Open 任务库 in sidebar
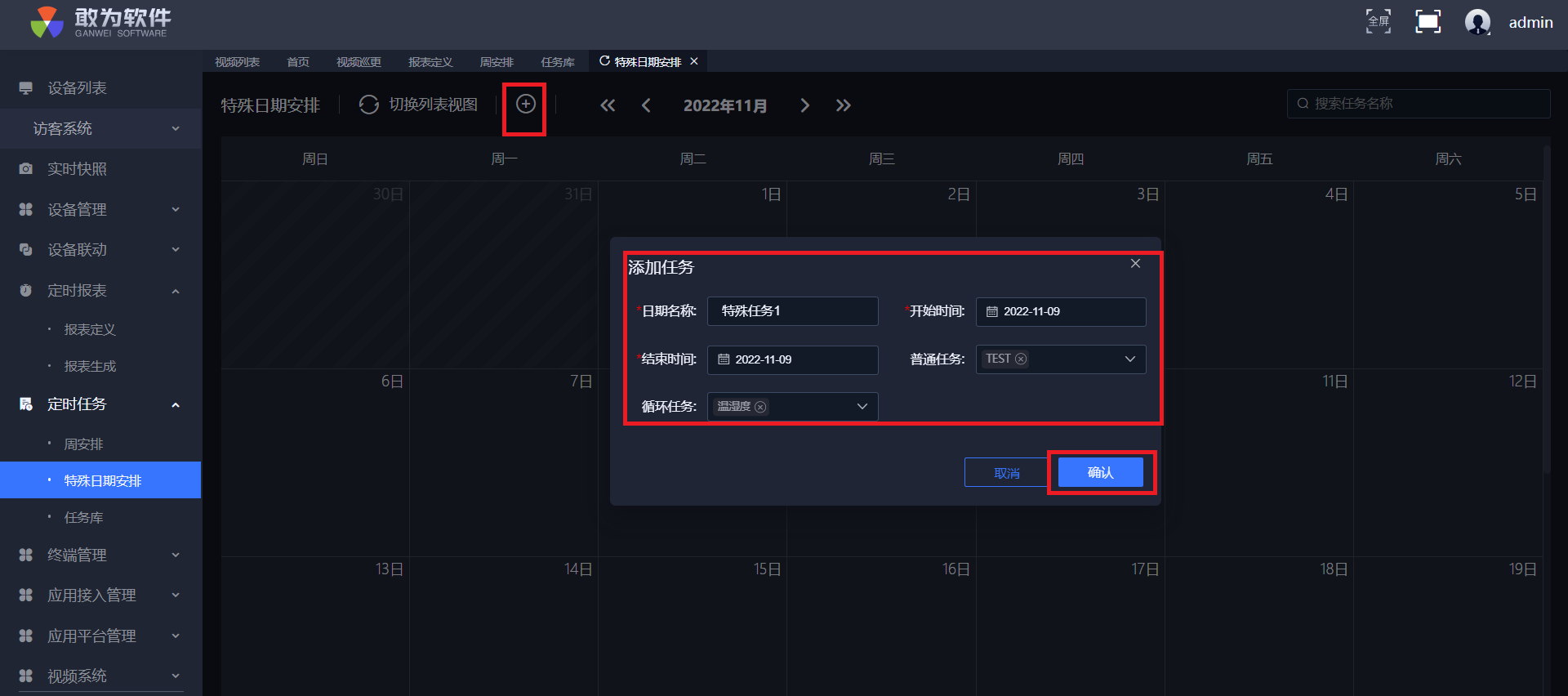Image resolution: width=1568 pixels, height=696 pixels. click(83, 518)
